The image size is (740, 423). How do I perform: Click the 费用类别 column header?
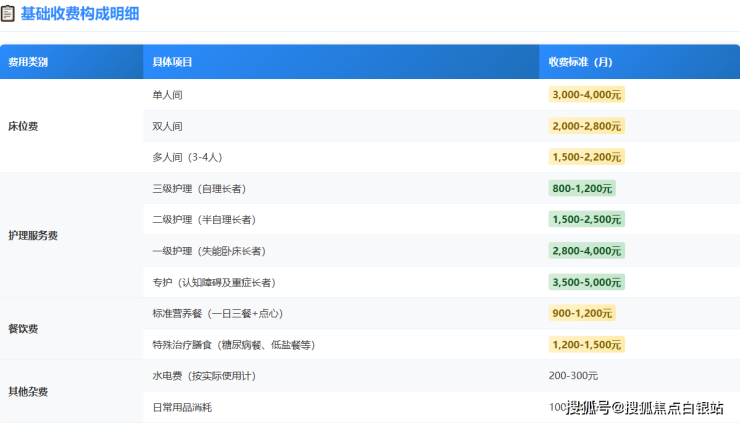[x=28, y=62]
